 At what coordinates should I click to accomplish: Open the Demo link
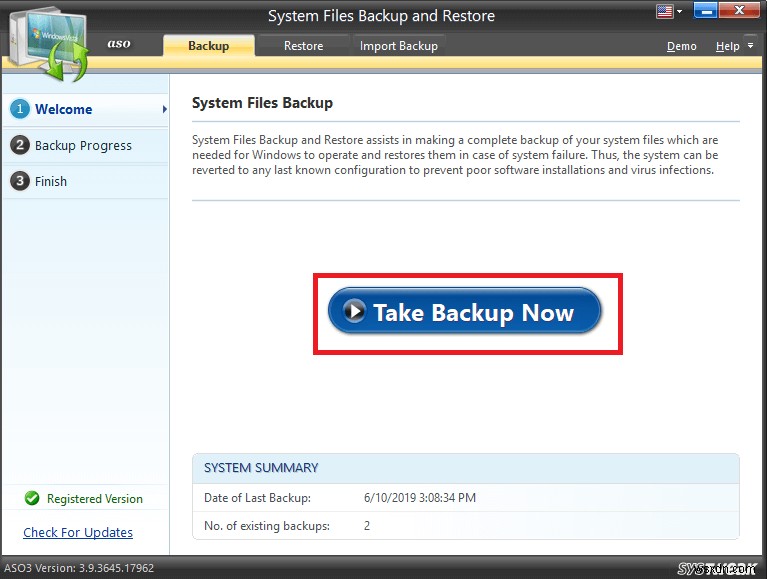tap(681, 46)
